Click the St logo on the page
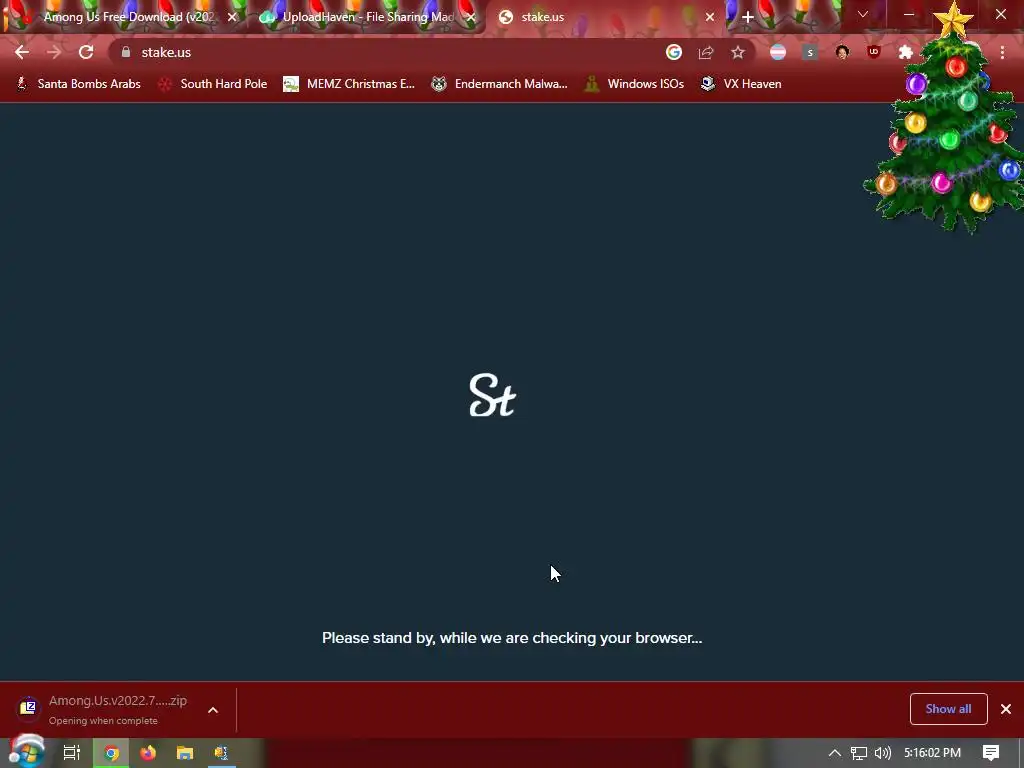 coord(492,395)
